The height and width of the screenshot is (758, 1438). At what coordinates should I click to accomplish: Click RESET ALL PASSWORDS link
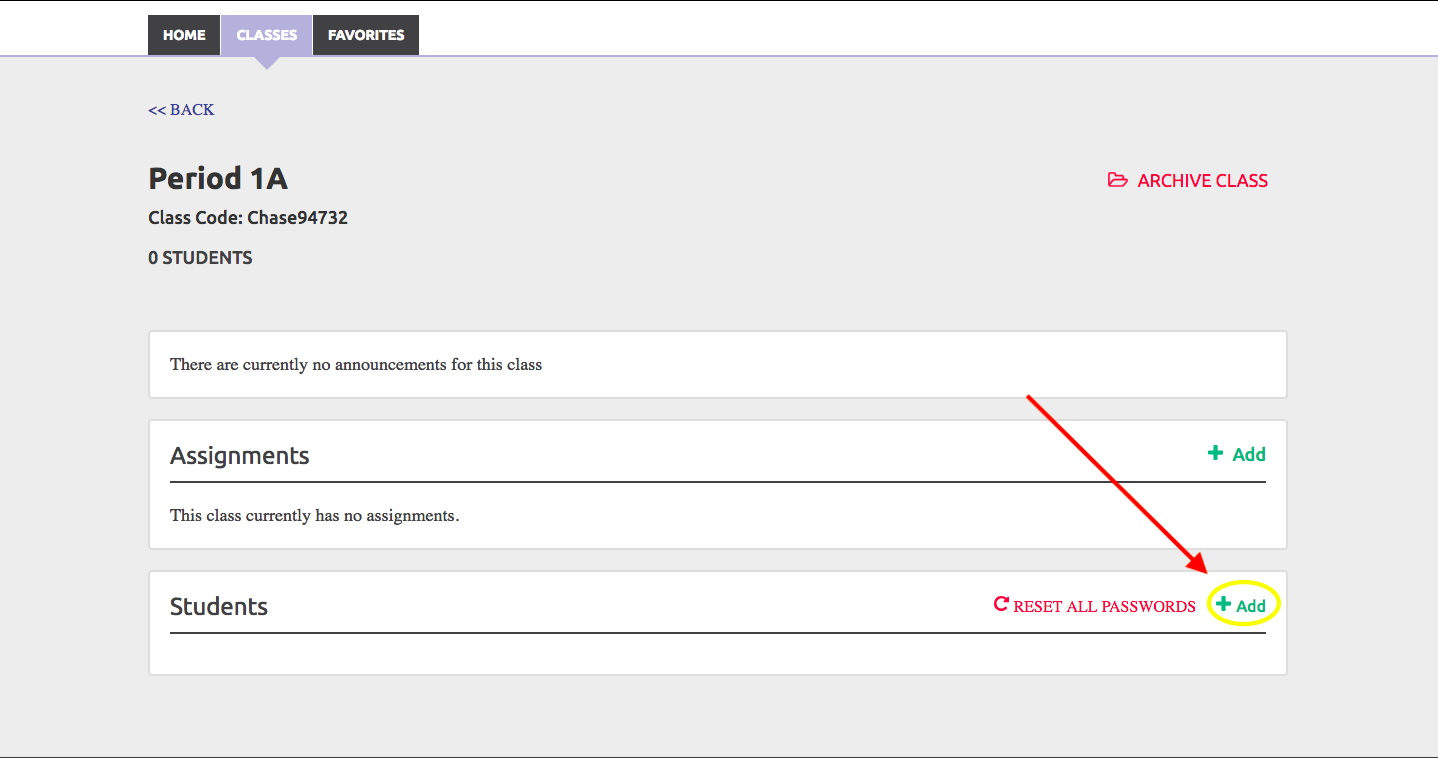click(1104, 606)
